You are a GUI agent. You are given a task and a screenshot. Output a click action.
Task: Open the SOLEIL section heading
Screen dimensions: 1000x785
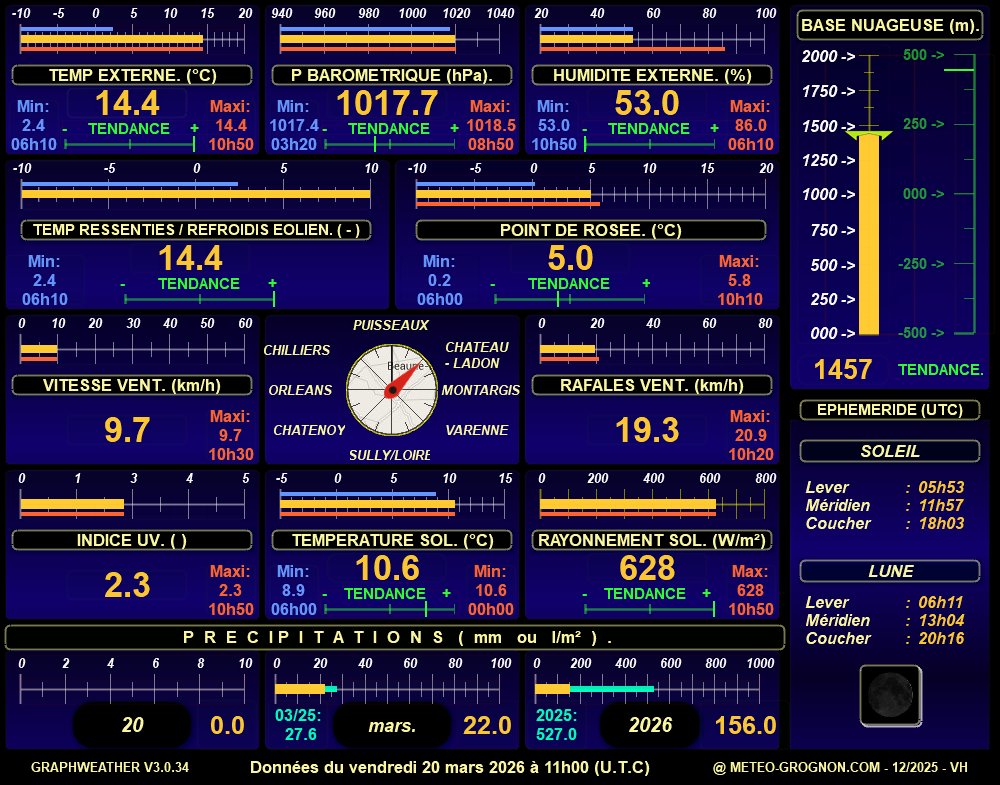pyautogui.click(x=889, y=451)
